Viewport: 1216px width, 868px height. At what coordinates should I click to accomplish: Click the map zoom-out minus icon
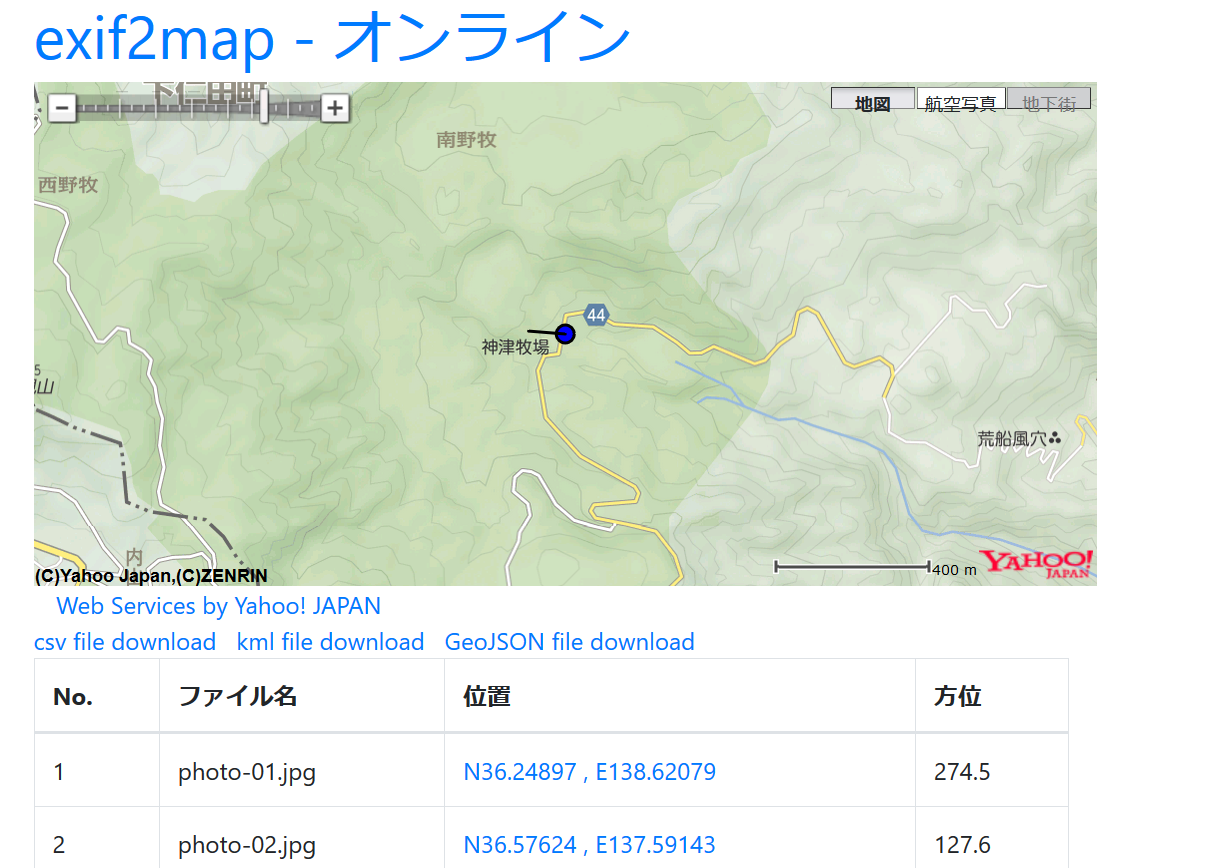[62, 107]
